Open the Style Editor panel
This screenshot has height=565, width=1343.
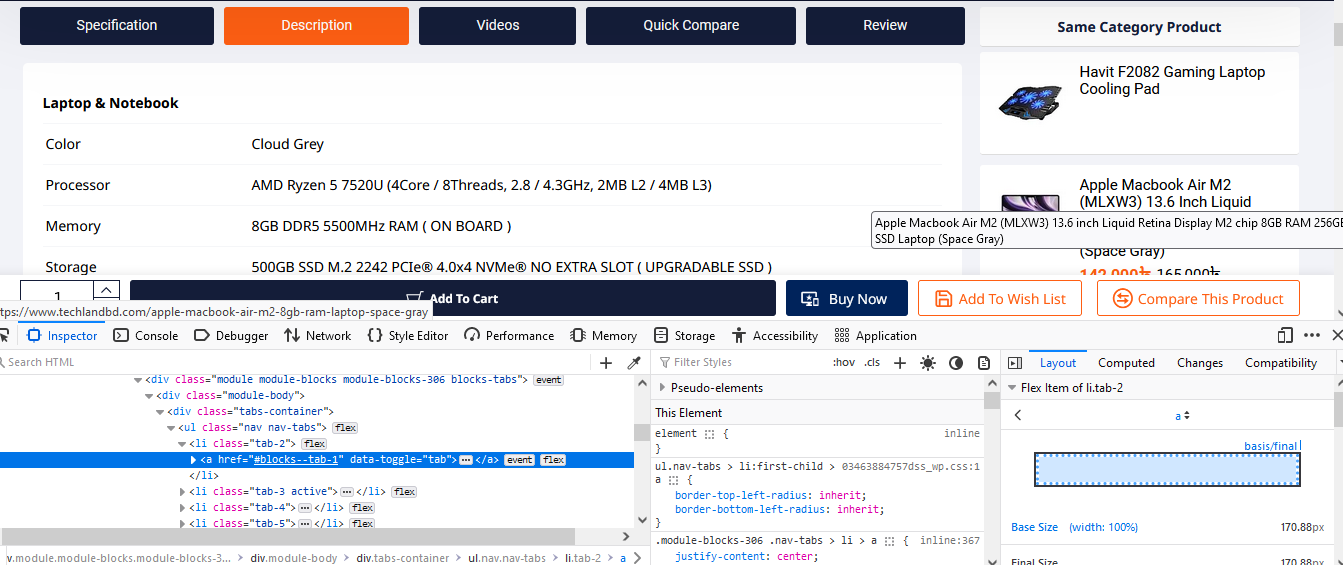[407, 336]
